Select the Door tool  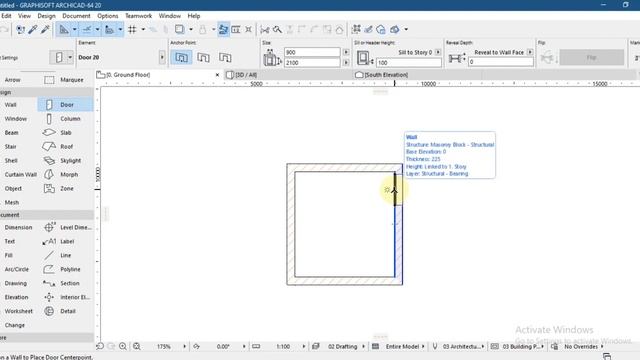point(65,105)
